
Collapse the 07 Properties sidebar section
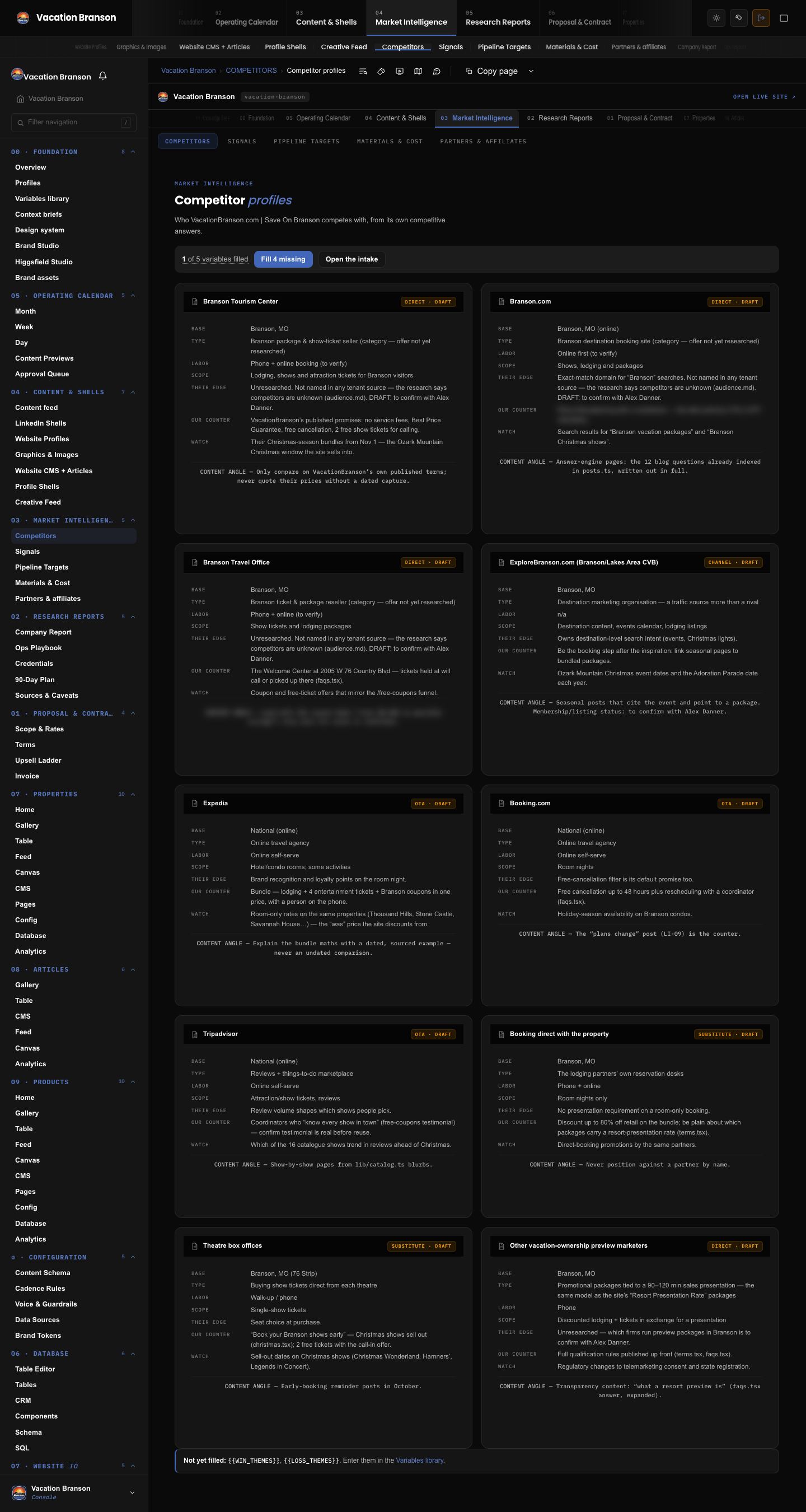[133, 794]
